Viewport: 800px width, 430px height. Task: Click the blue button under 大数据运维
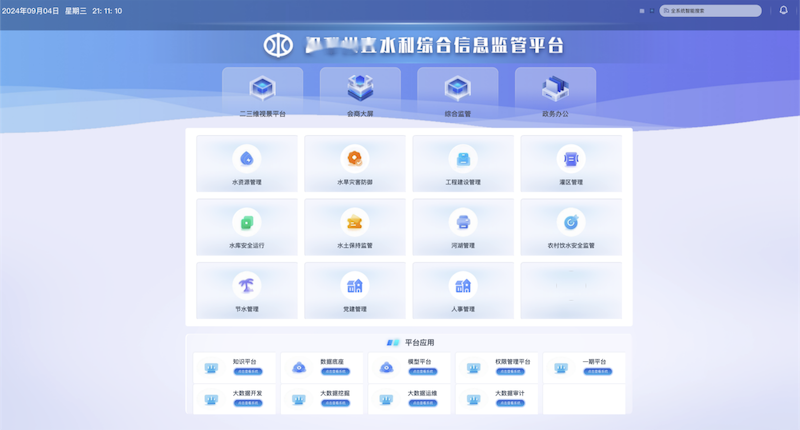pos(423,403)
